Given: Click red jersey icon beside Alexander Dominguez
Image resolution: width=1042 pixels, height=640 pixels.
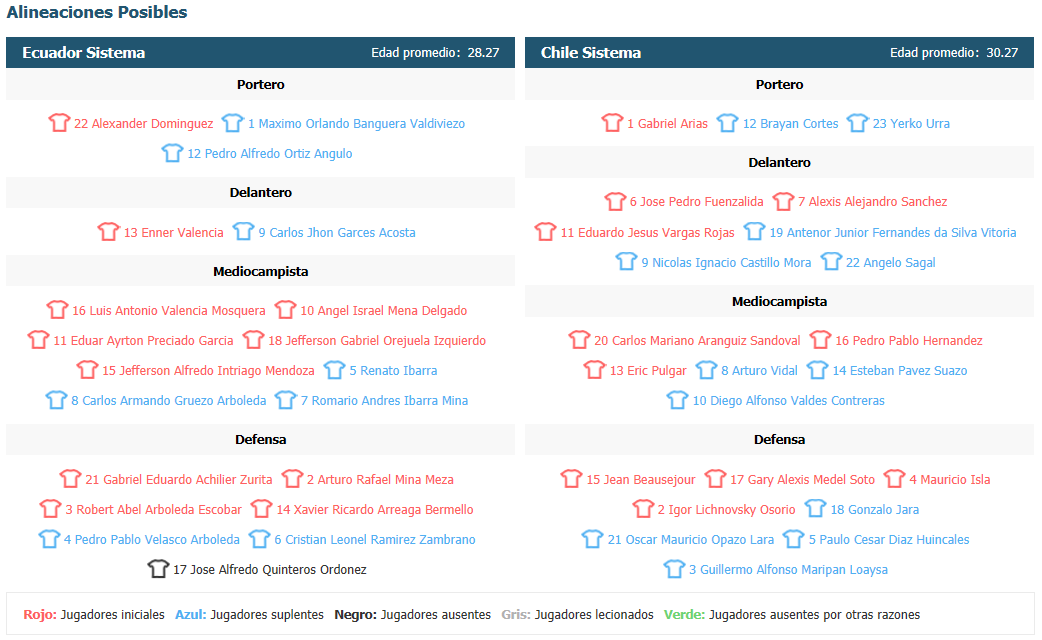Looking at the screenshot, I should pyautogui.click(x=59, y=123).
